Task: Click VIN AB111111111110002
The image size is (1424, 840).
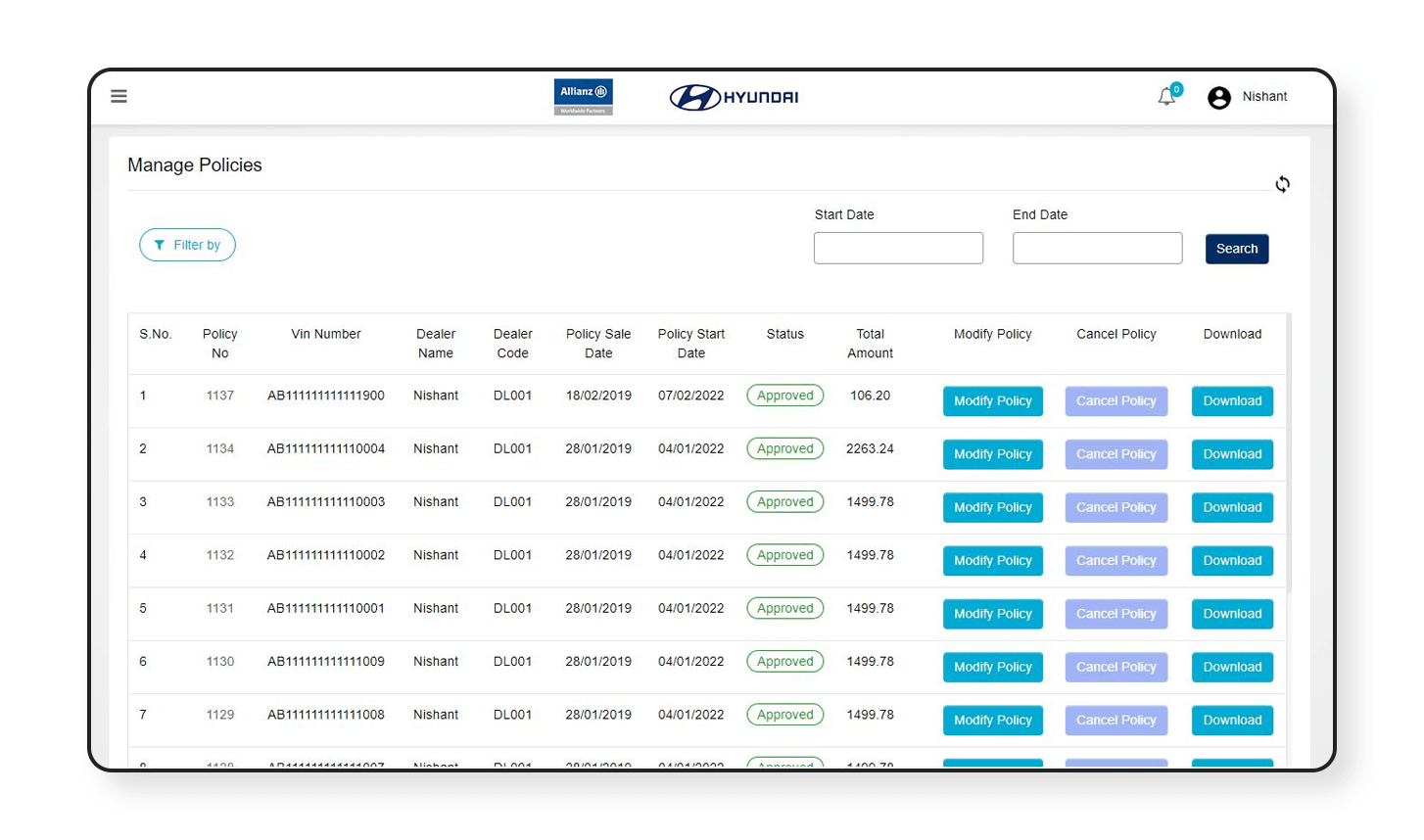Action: 326,555
